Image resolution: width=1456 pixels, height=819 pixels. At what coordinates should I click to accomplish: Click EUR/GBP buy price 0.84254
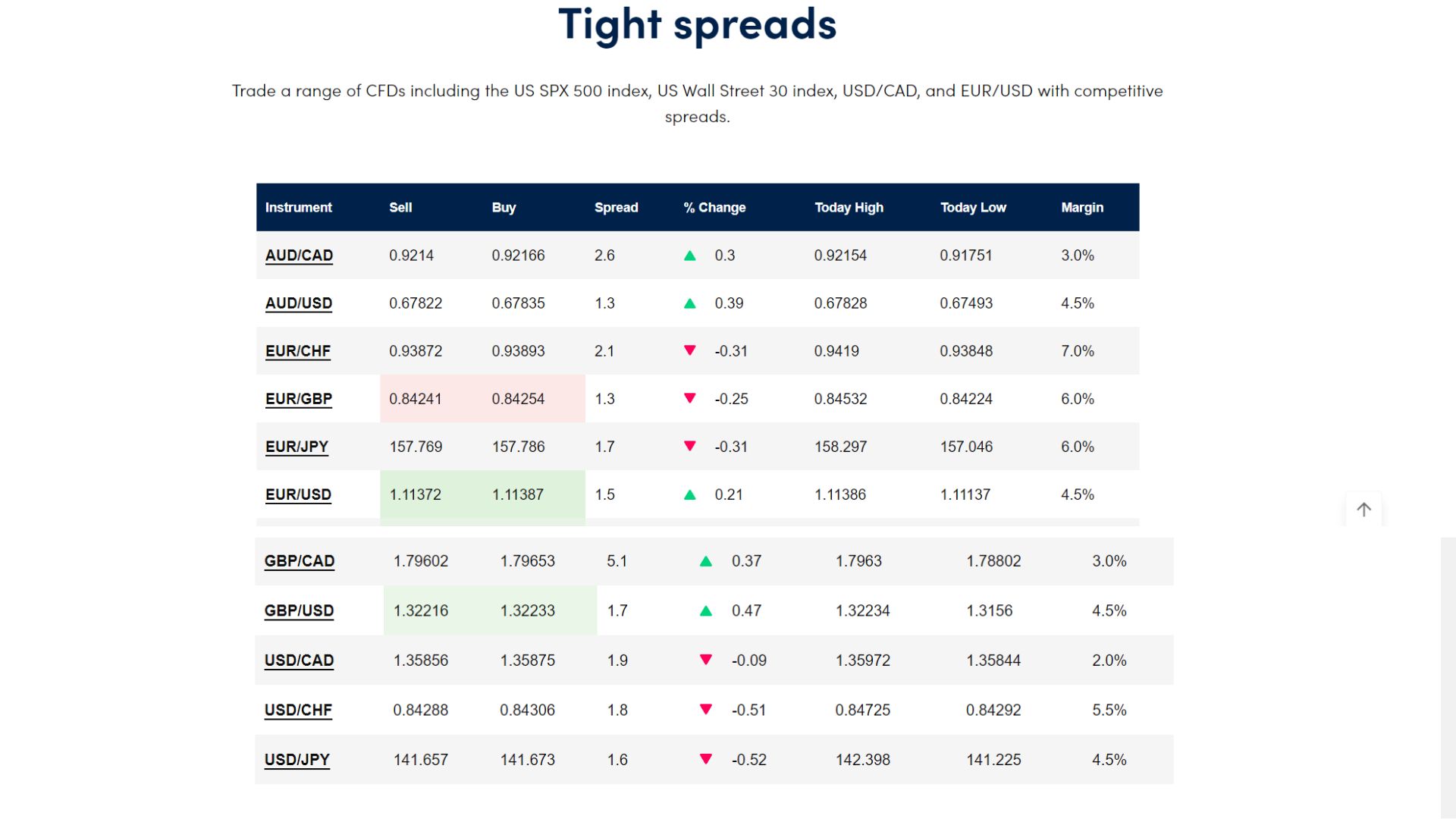click(x=518, y=399)
